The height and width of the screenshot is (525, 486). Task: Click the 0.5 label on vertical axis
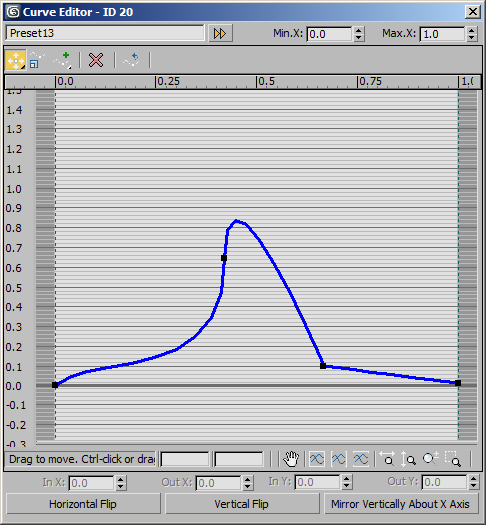coord(14,288)
